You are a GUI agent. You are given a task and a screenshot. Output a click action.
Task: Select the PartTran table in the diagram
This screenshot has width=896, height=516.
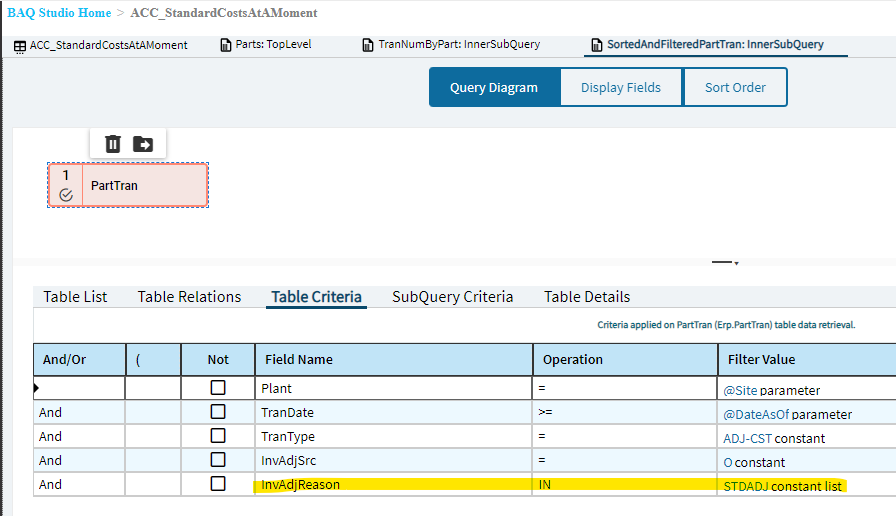144,186
